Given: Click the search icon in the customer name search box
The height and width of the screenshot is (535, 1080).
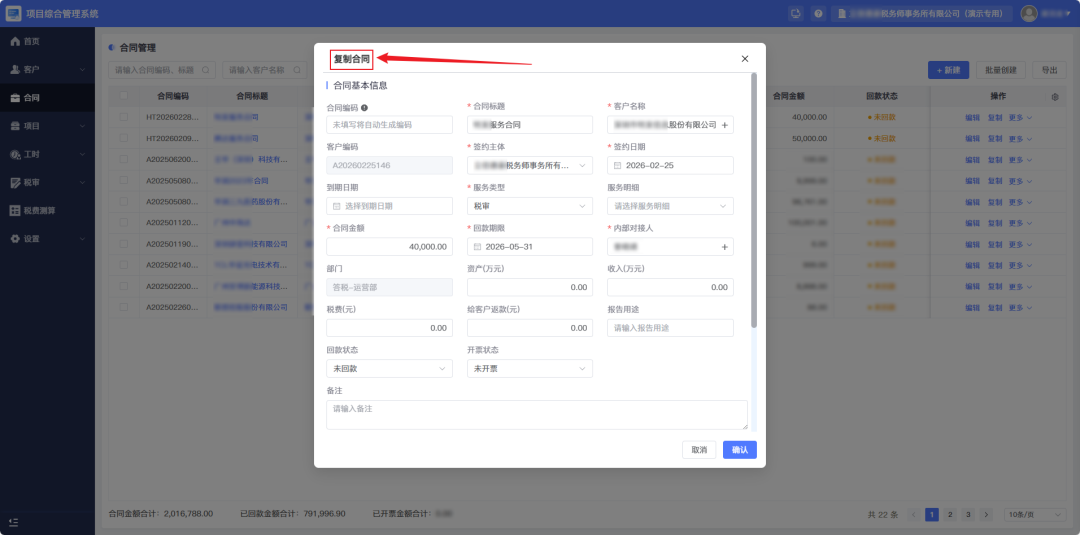Looking at the screenshot, I should (297, 70).
